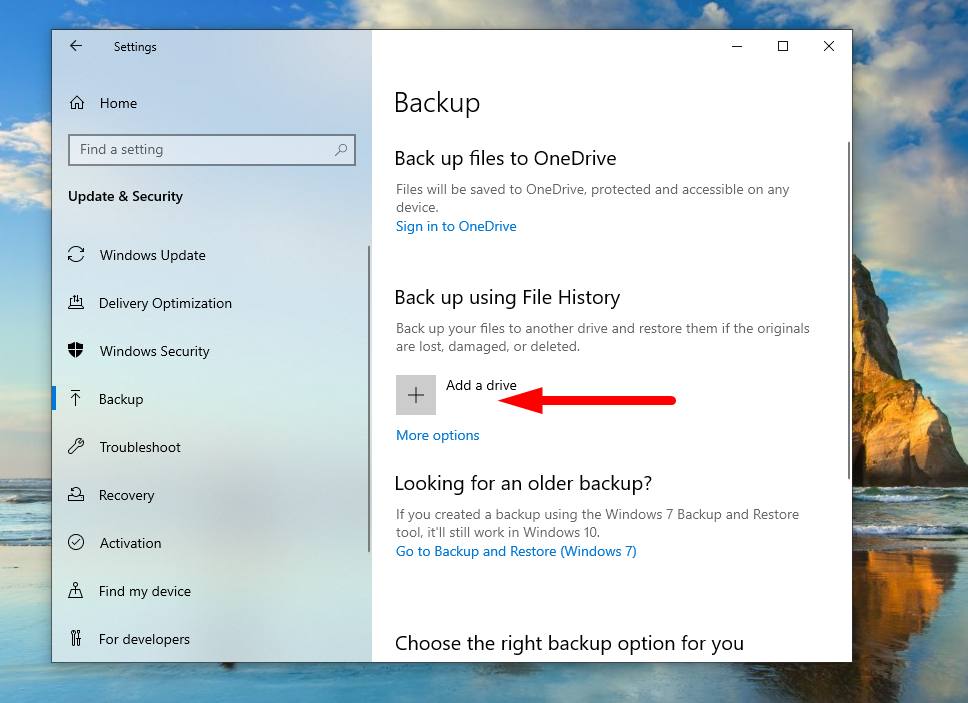Select Backup in the sidebar menu

[x=121, y=399]
